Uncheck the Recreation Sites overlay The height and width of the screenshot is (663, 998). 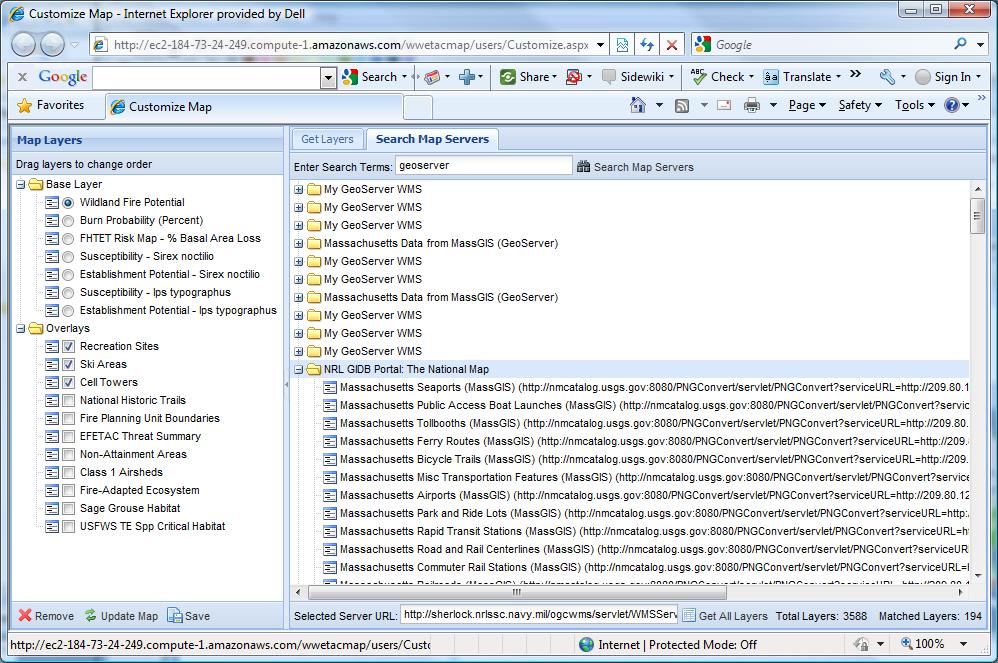[x=69, y=347]
